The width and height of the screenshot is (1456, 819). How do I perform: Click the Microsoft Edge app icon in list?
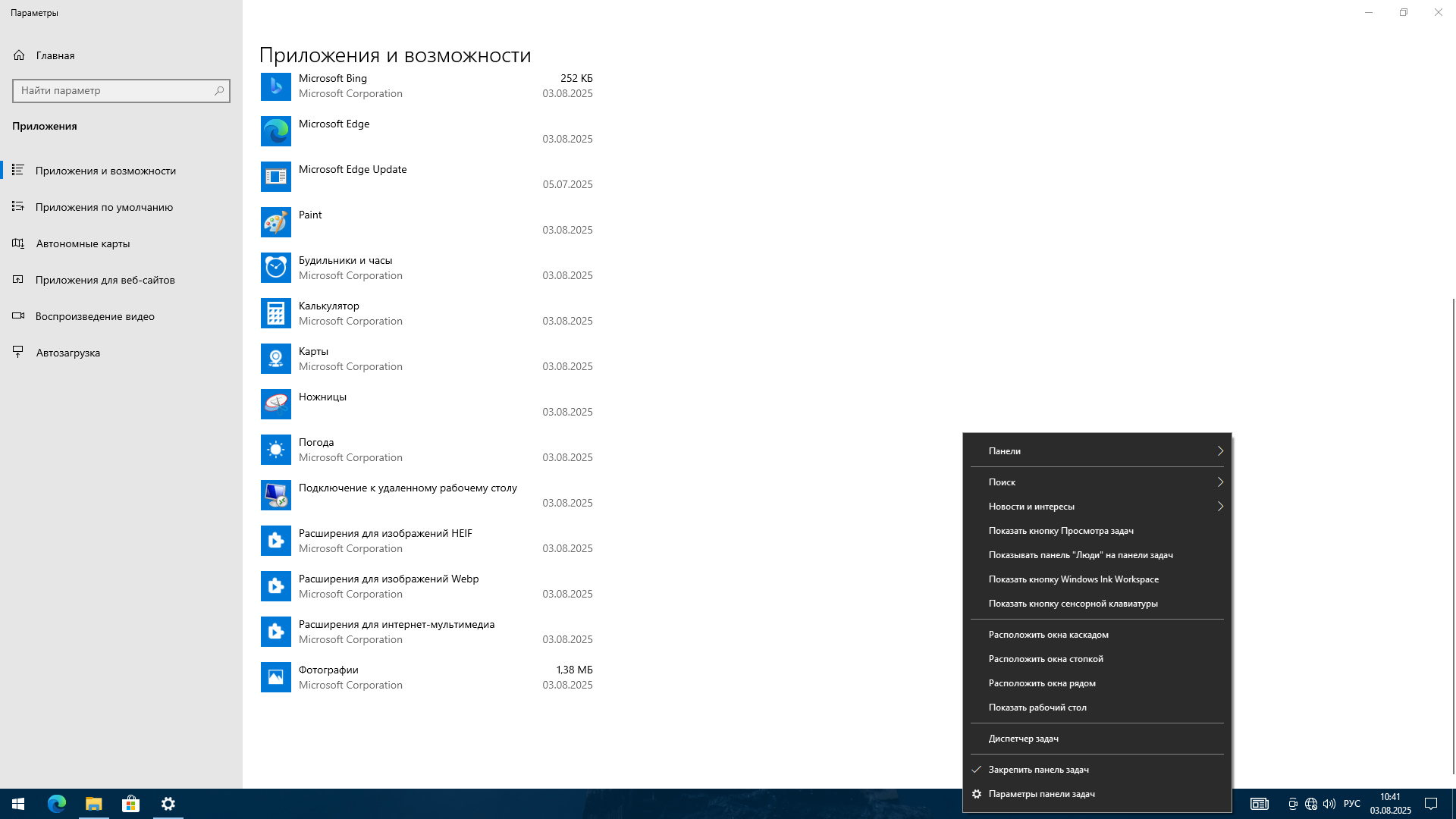click(276, 131)
